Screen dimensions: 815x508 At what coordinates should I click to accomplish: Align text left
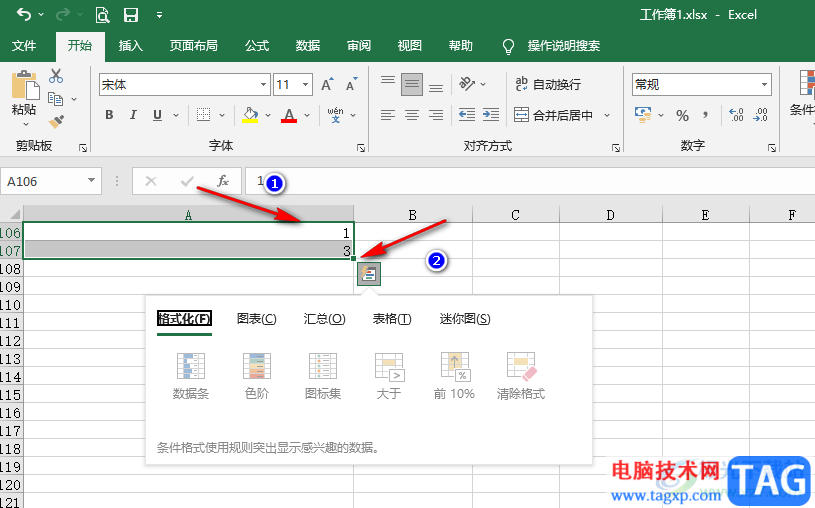[x=388, y=115]
